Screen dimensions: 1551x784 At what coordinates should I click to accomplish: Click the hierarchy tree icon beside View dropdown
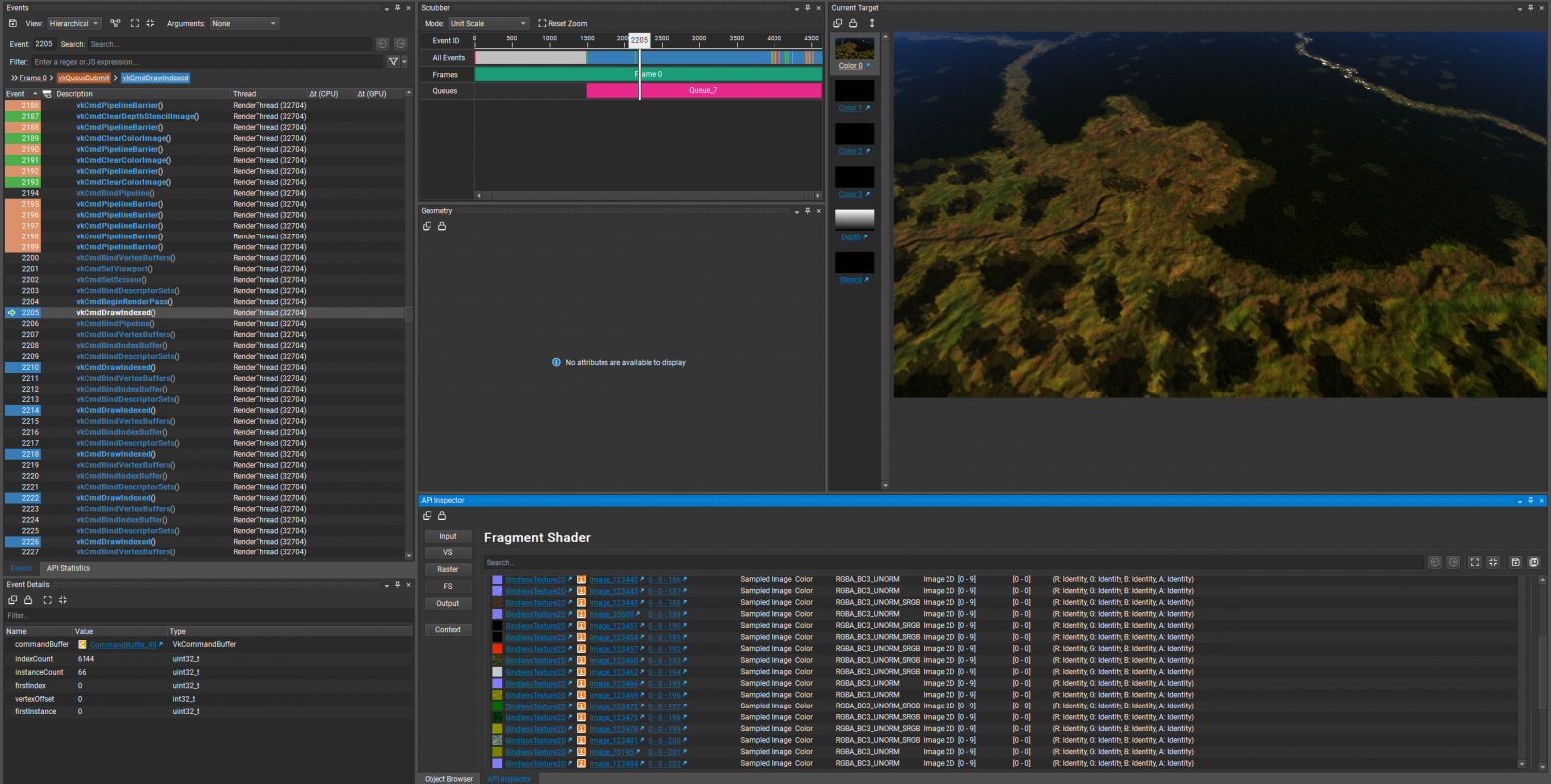[115, 23]
